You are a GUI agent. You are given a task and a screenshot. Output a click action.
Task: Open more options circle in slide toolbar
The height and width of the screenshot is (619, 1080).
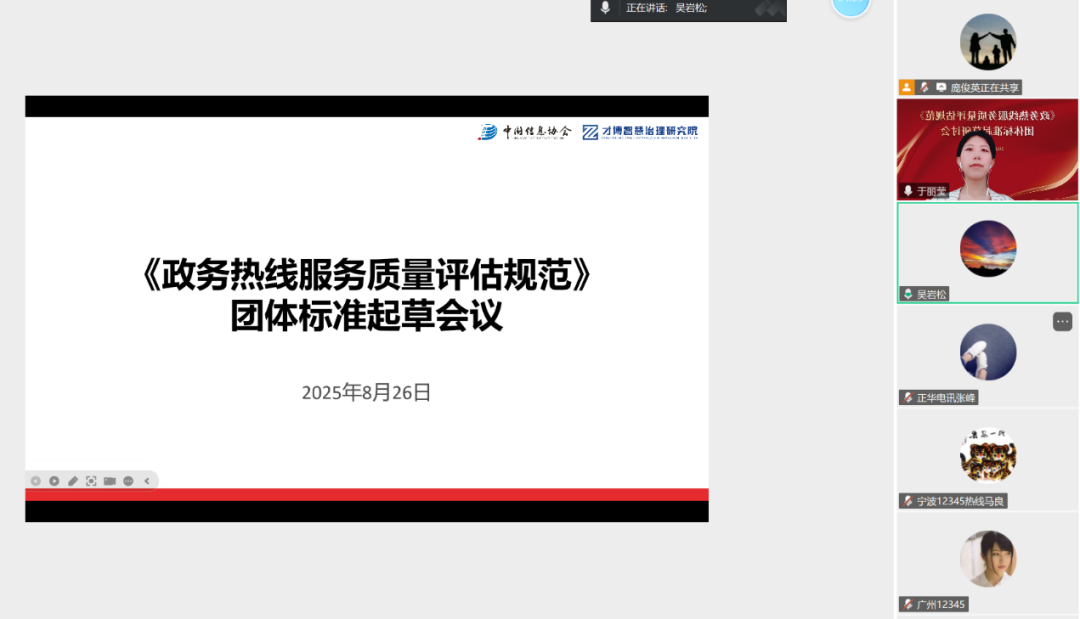[x=128, y=481]
